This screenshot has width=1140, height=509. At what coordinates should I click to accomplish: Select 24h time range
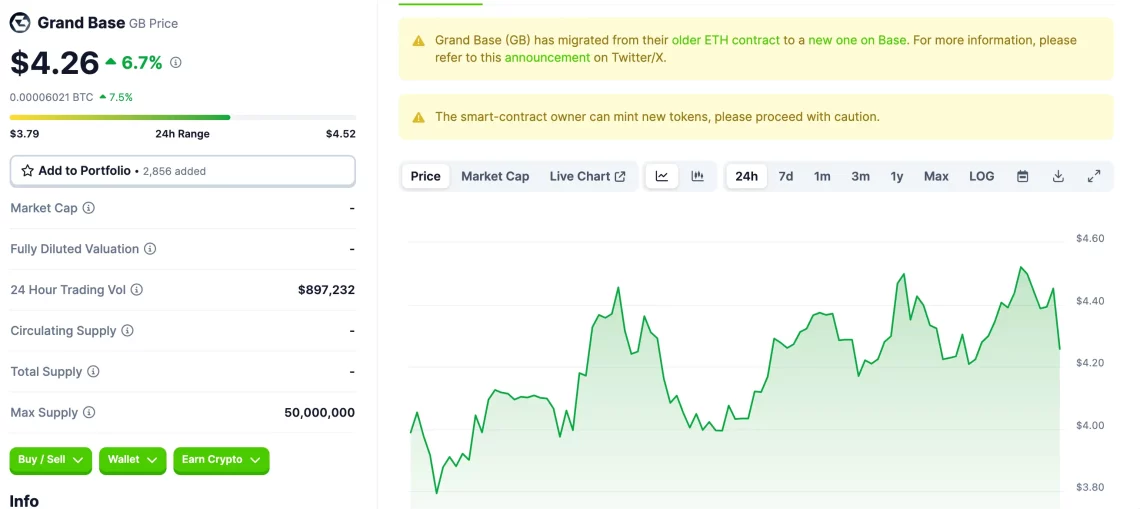747,176
